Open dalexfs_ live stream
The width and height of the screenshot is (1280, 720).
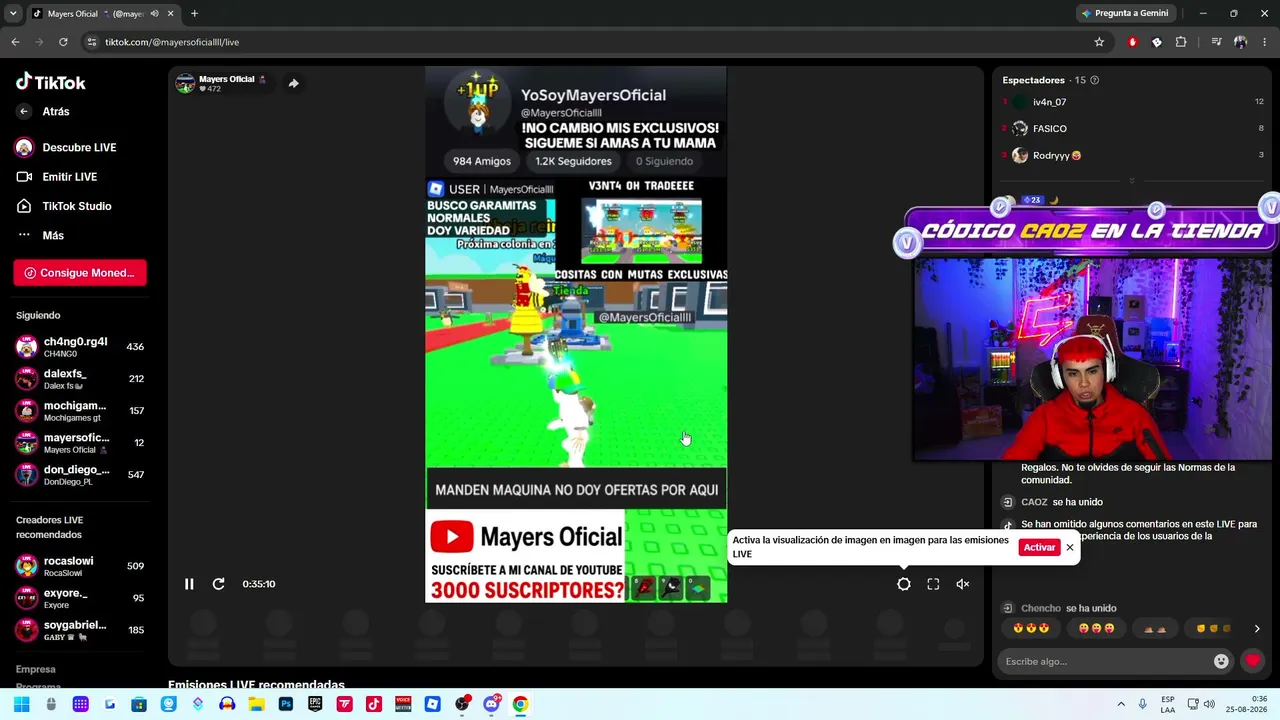pyautogui.click(x=80, y=379)
